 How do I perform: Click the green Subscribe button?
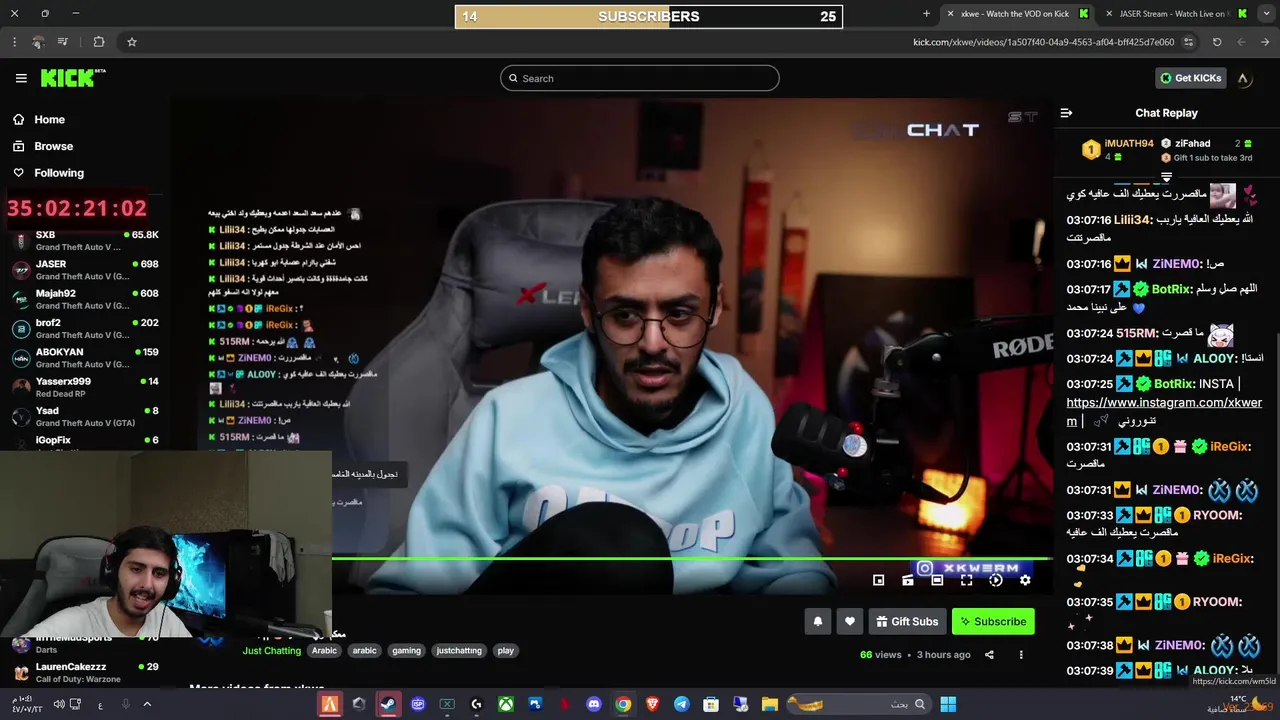pyautogui.click(x=993, y=621)
